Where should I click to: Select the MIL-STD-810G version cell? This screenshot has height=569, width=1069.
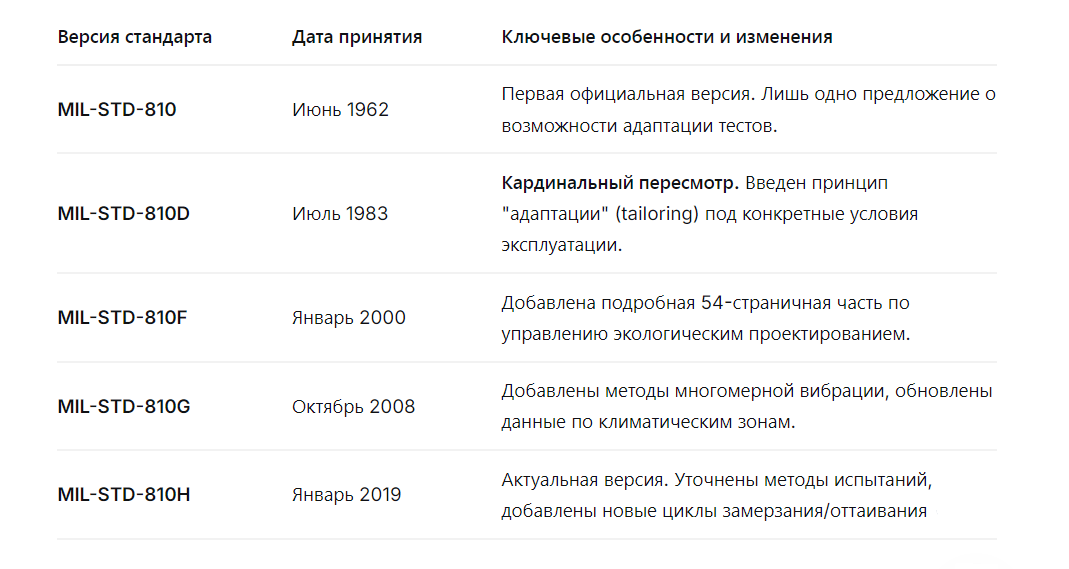pyautogui.click(x=124, y=407)
